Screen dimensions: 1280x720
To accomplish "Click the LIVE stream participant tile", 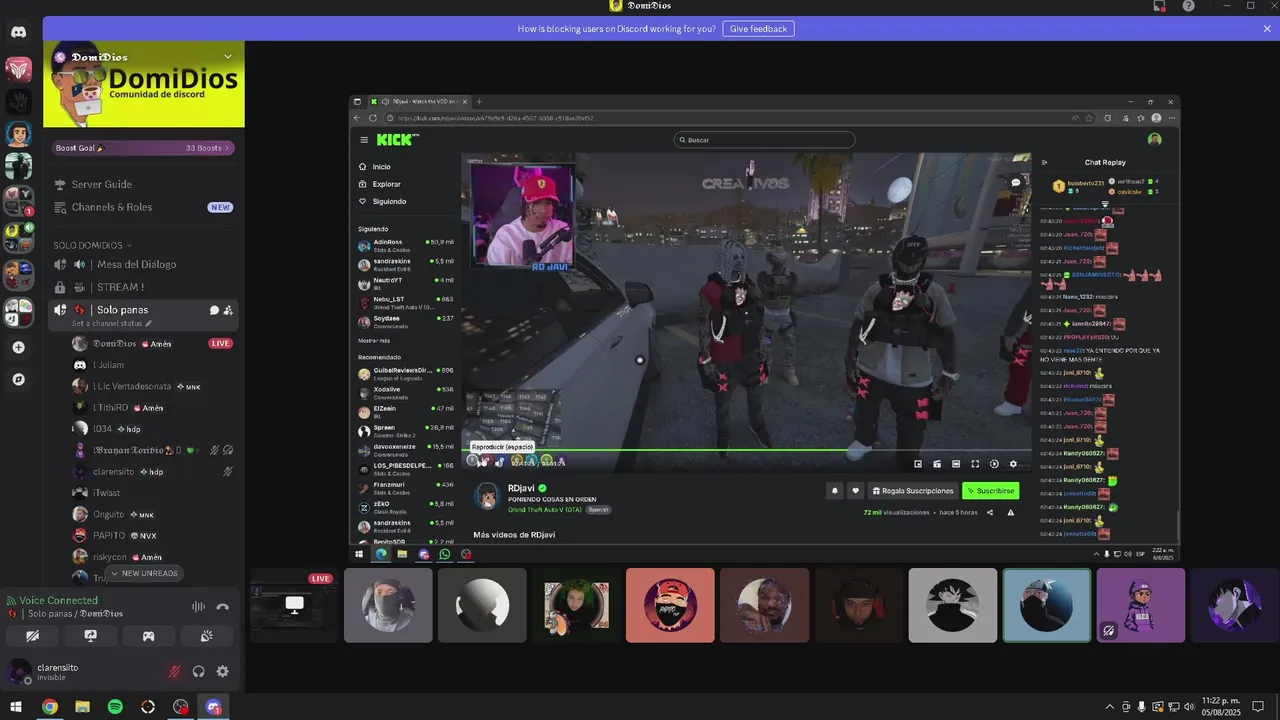I will click(x=294, y=605).
